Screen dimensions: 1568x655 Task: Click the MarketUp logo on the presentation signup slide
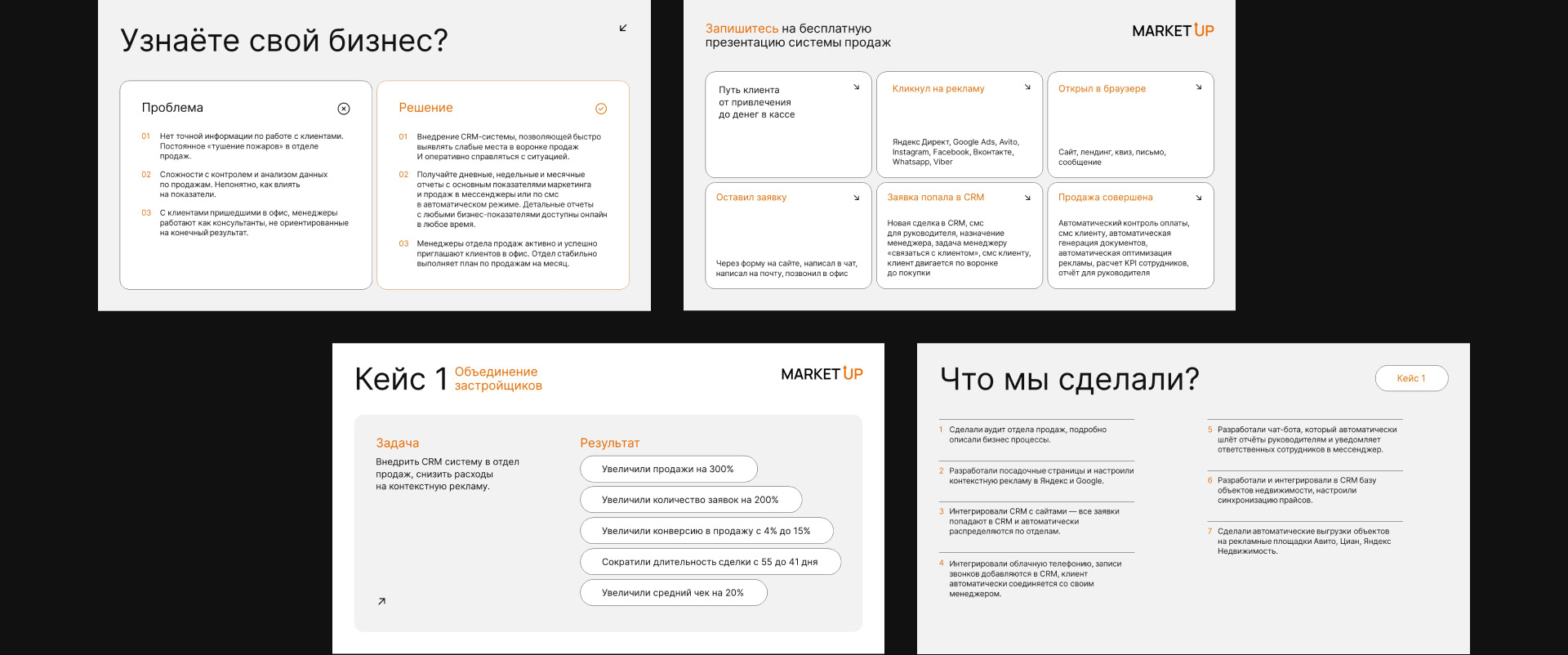[x=1173, y=31]
